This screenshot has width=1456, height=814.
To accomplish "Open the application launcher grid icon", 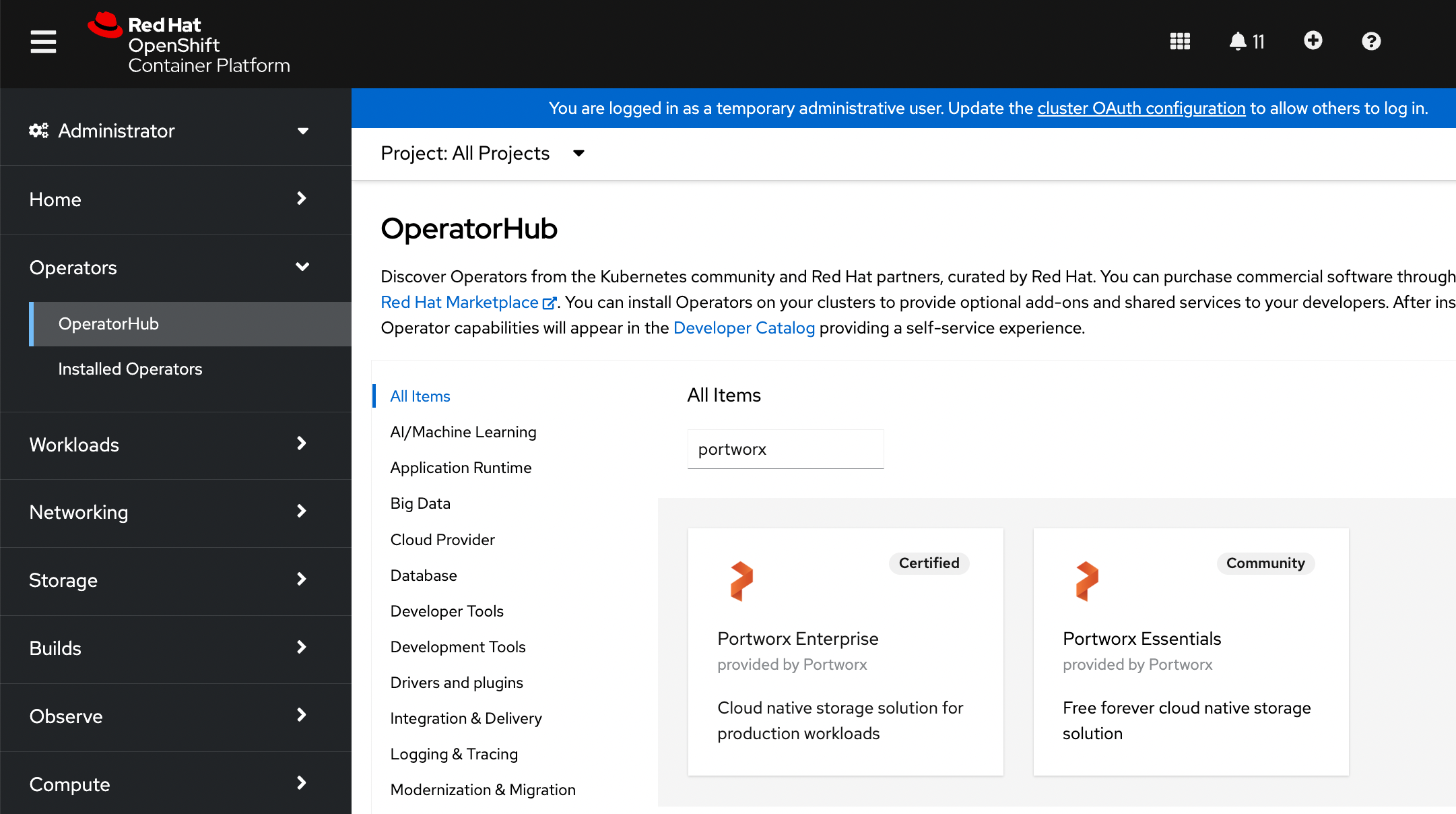I will pos(1180,41).
